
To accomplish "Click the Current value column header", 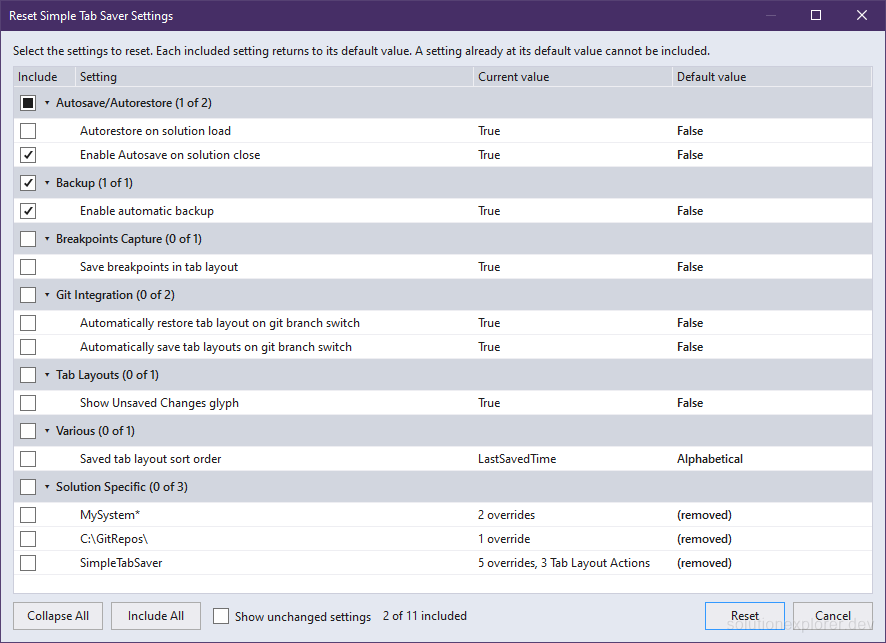I will 573,77.
